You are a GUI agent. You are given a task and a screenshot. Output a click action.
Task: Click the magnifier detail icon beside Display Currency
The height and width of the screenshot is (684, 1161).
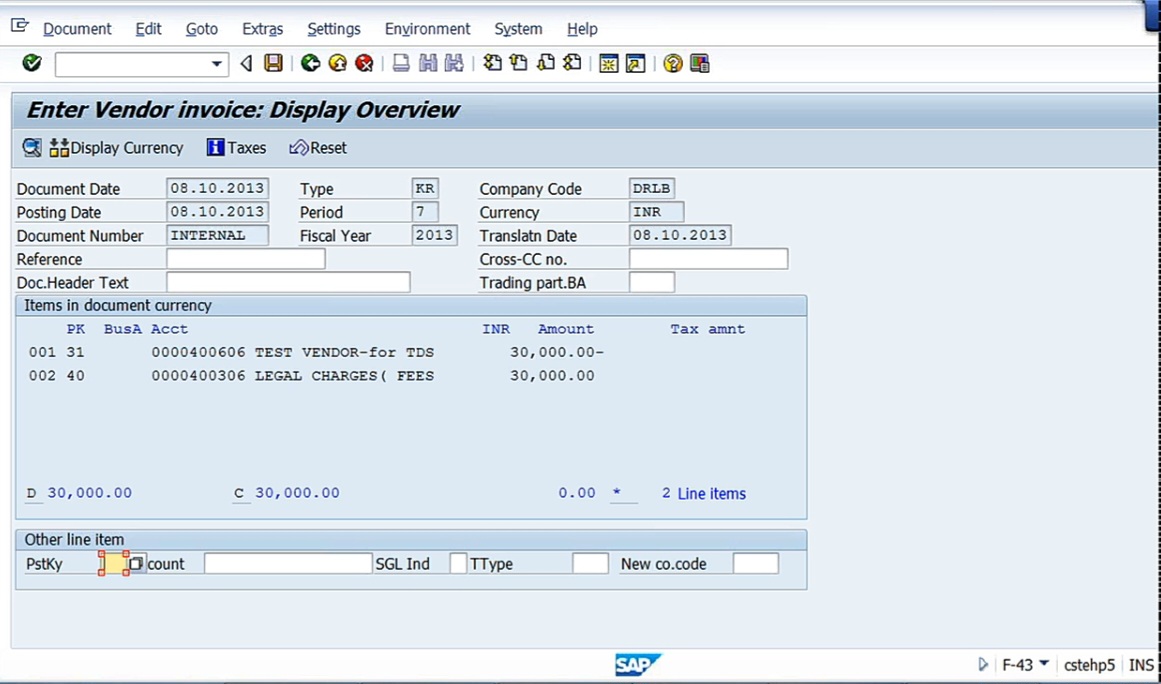pos(32,147)
